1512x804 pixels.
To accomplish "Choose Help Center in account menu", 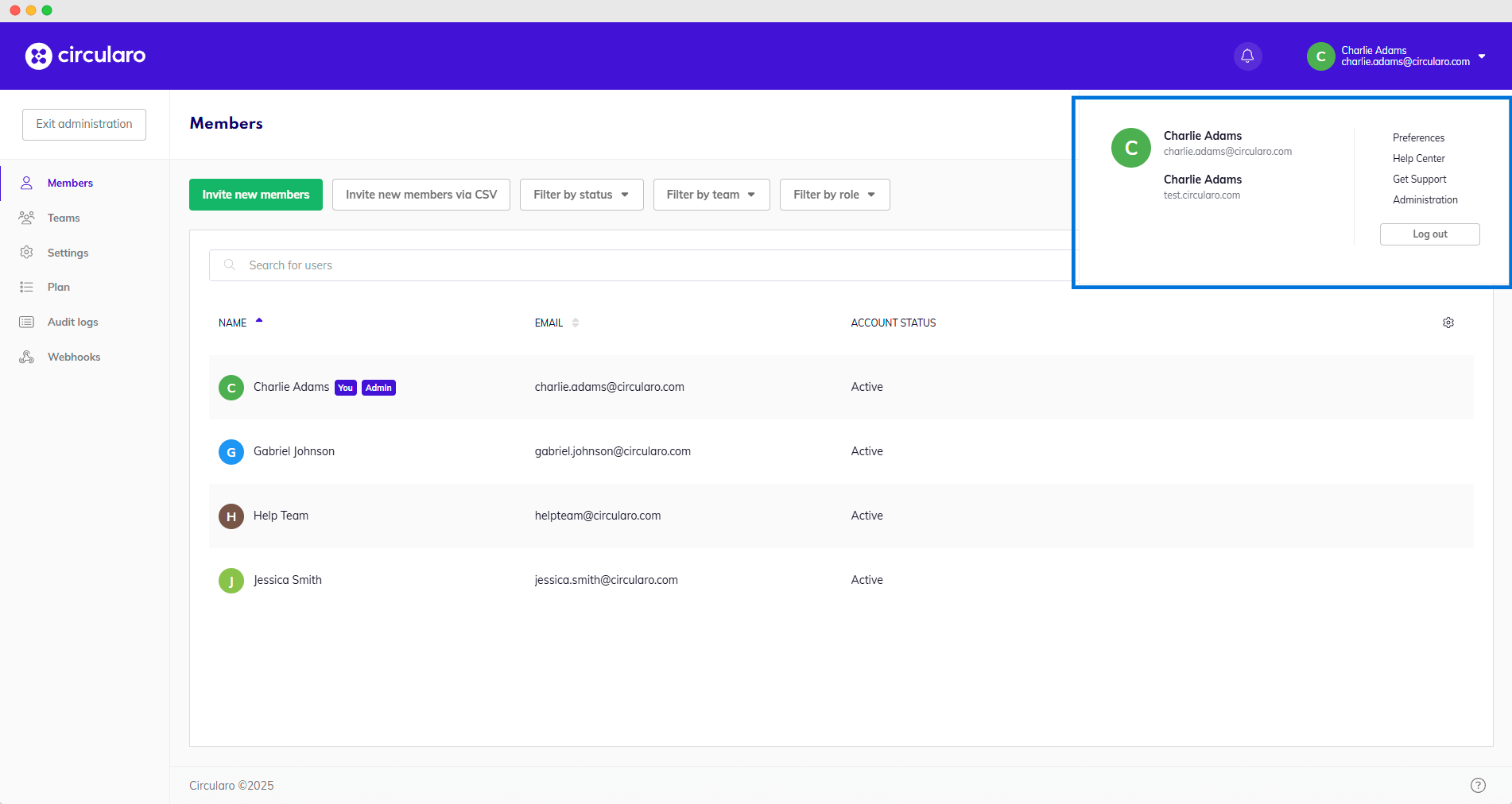I will click(1418, 159).
